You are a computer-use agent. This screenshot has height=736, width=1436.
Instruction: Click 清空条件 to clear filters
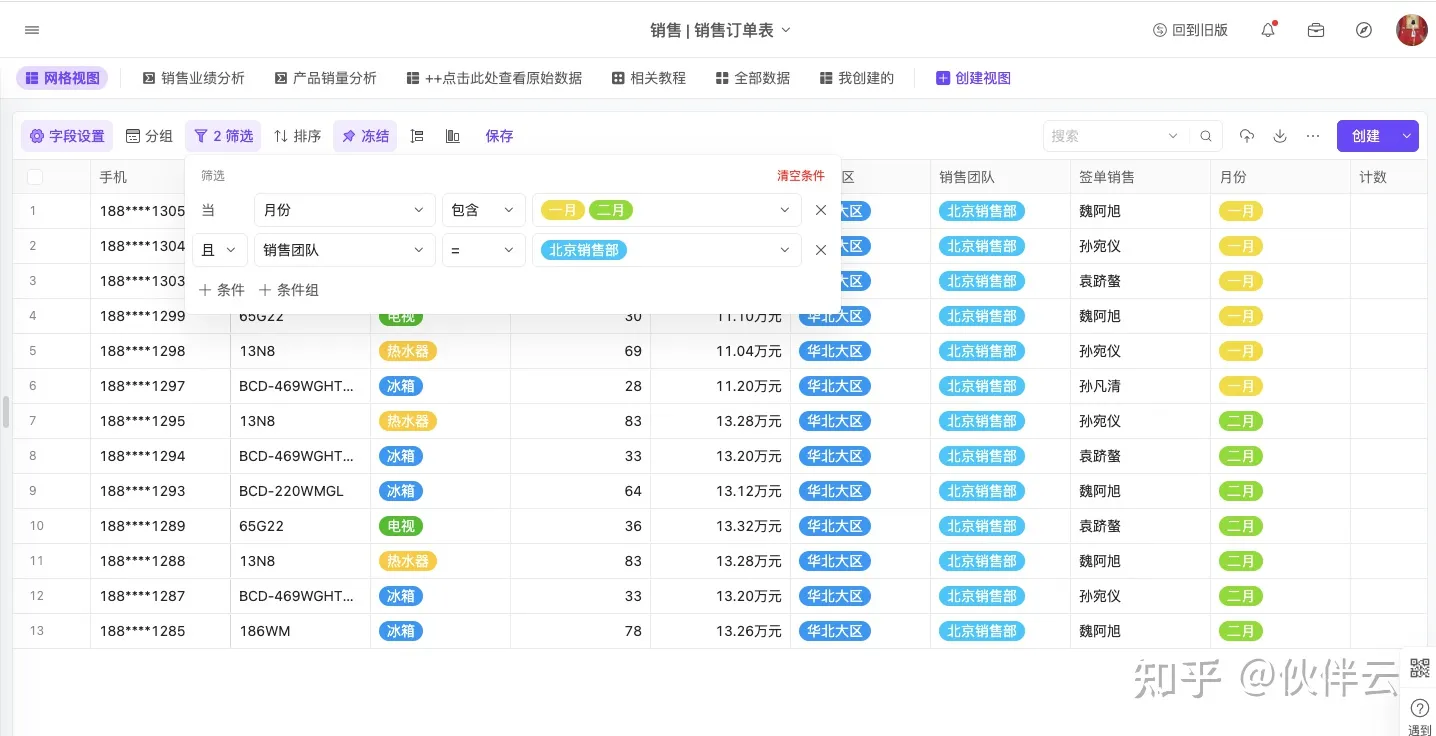point(800,176)
